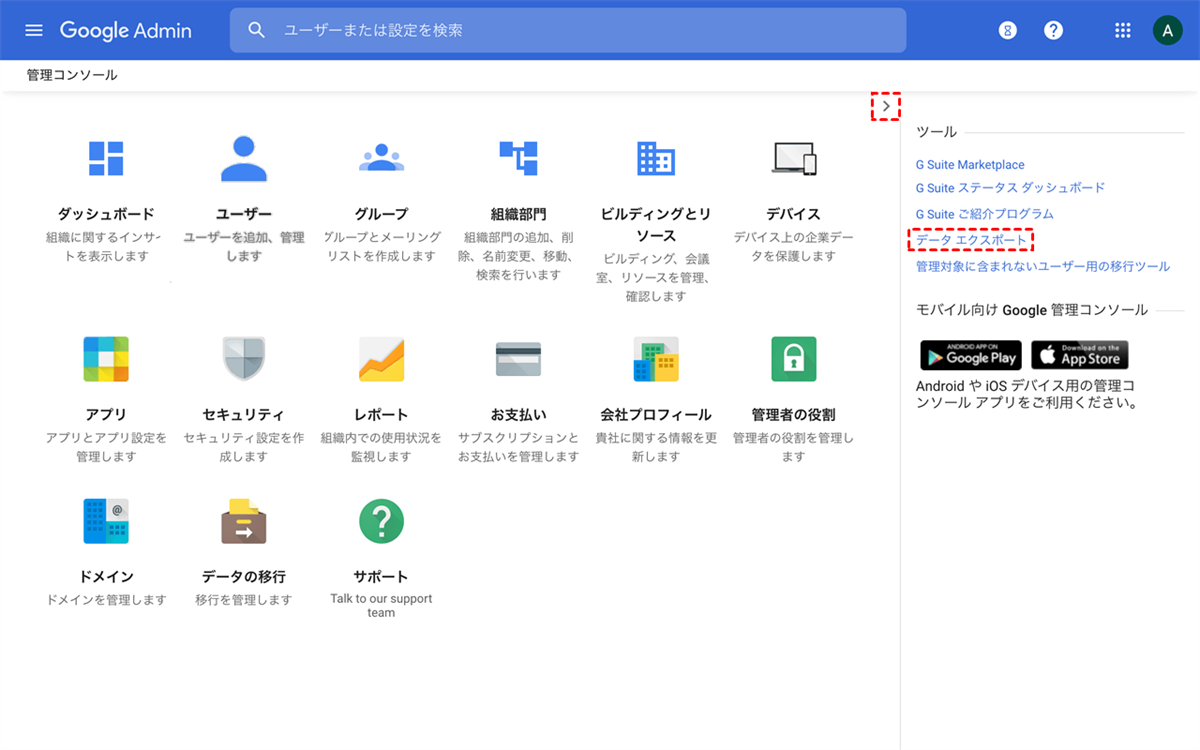
Task: Click the データ エクスポート link
Action: pyautogui.click(x=972, y=241)
